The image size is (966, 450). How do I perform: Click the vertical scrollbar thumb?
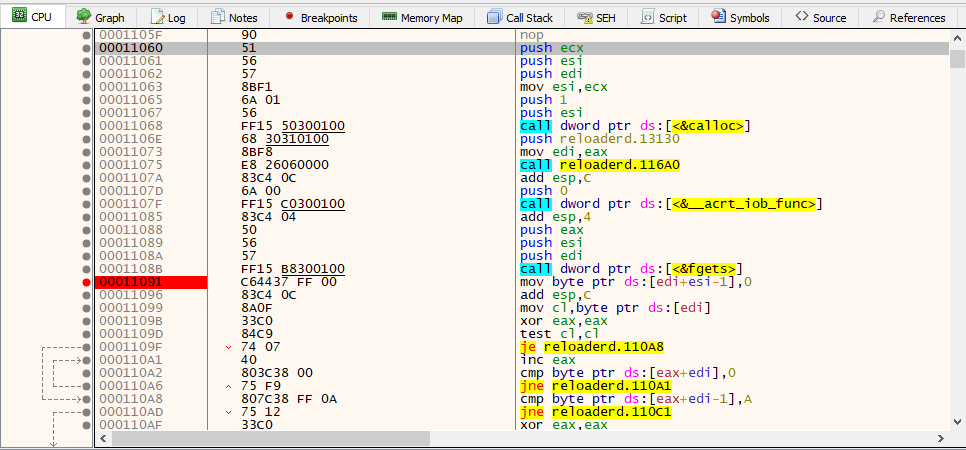(957, 59)
